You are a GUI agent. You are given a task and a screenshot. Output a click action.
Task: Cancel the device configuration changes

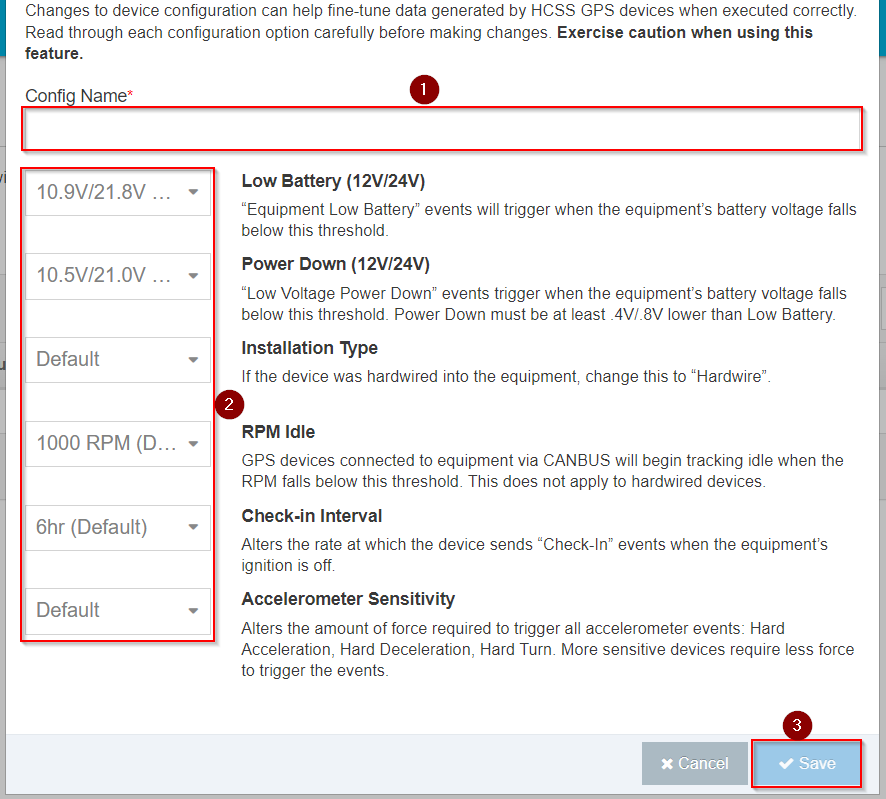click(694, 763)
